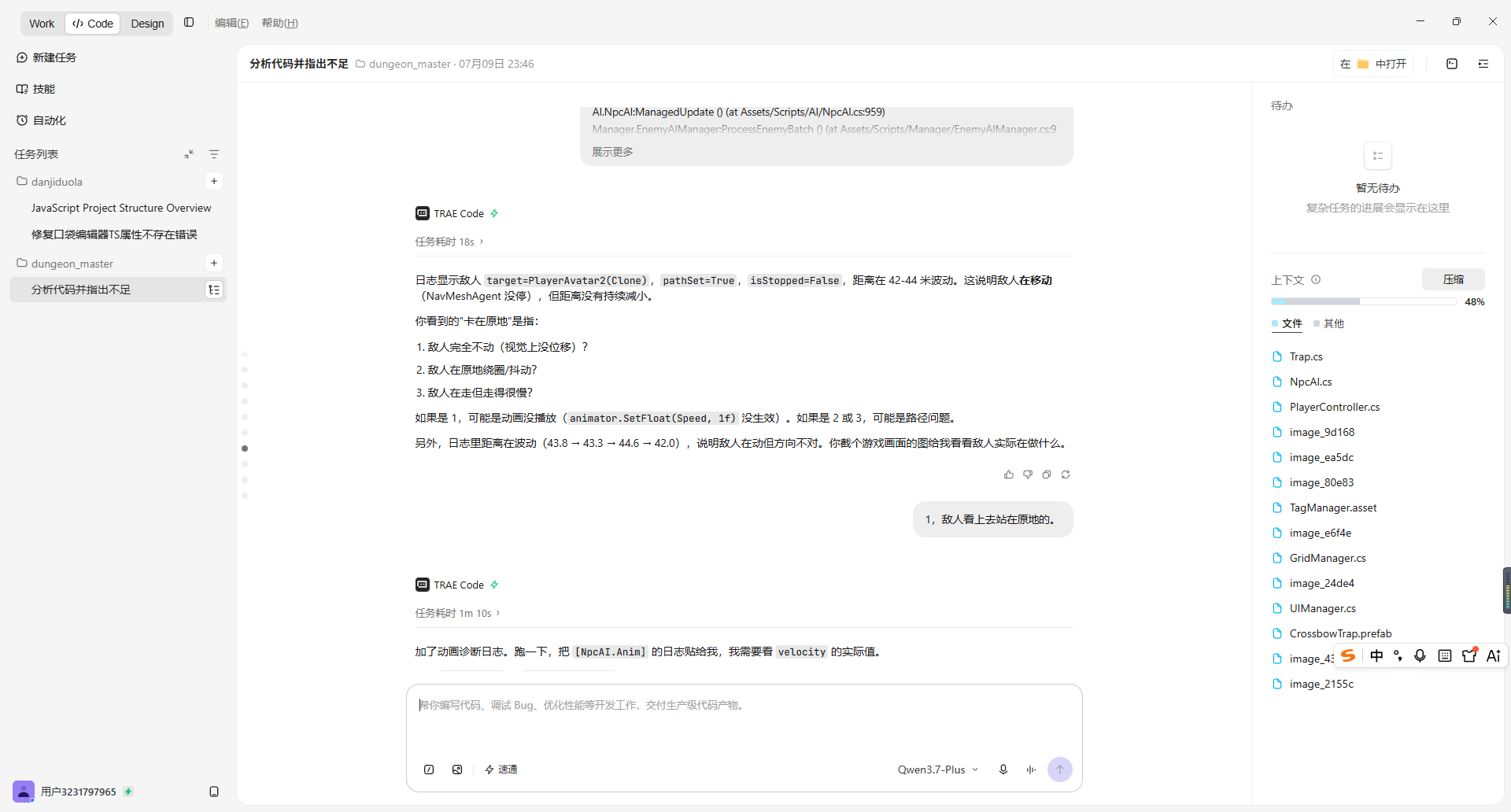Expand 展示更多 in log message

[x=612, y=152]
